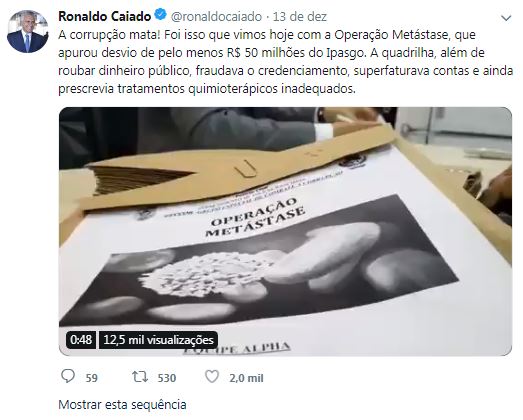Viewport: 523px width, 420px height.
Task: Click the blue verified badge
Action: tap(161, 15)
